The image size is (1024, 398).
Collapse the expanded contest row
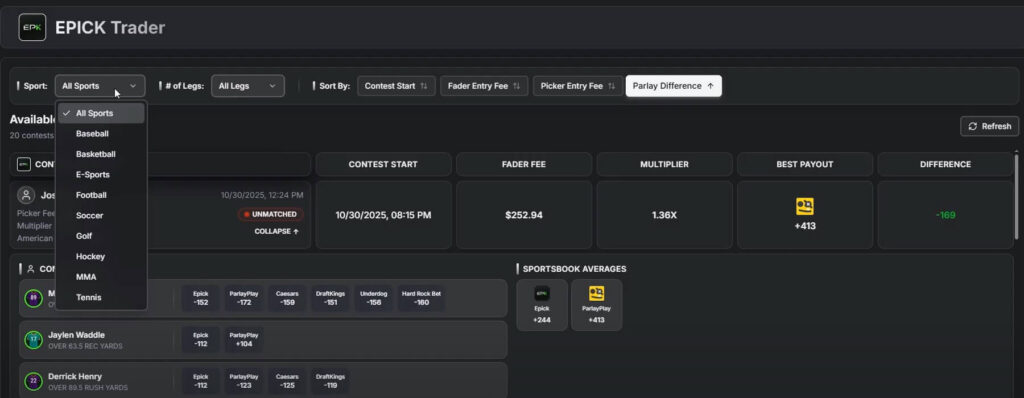tap(276, 231)
